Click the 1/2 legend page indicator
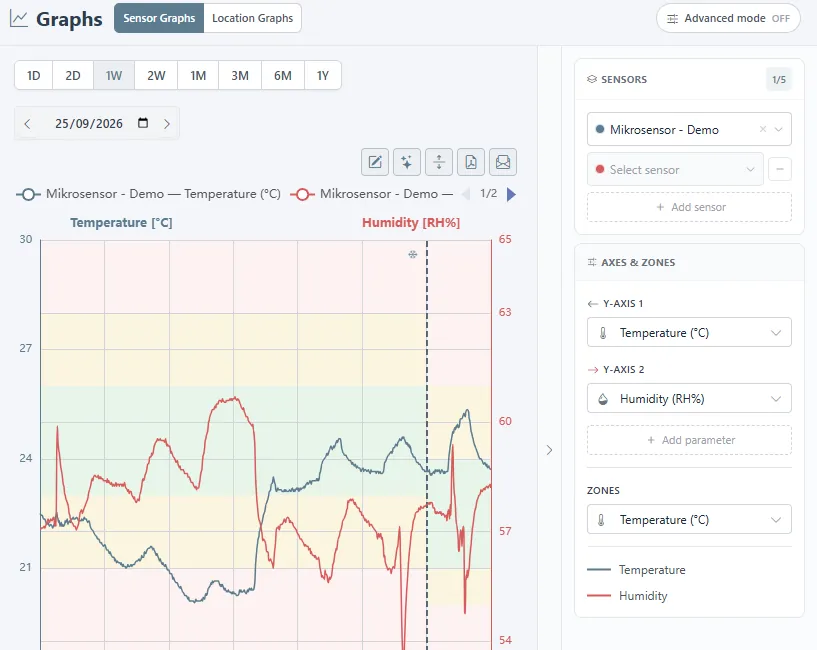This screenshot has width=817, height=650. 488,193
